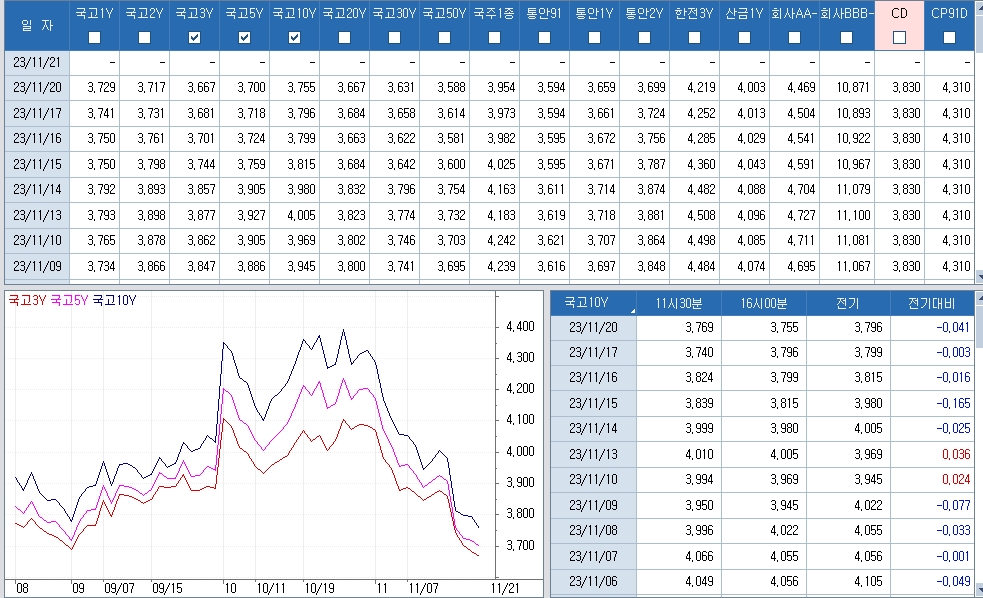Viewport: 983px width, 598px height.
Task: Enable the CD column checkbox
Action: click(899, 37)
